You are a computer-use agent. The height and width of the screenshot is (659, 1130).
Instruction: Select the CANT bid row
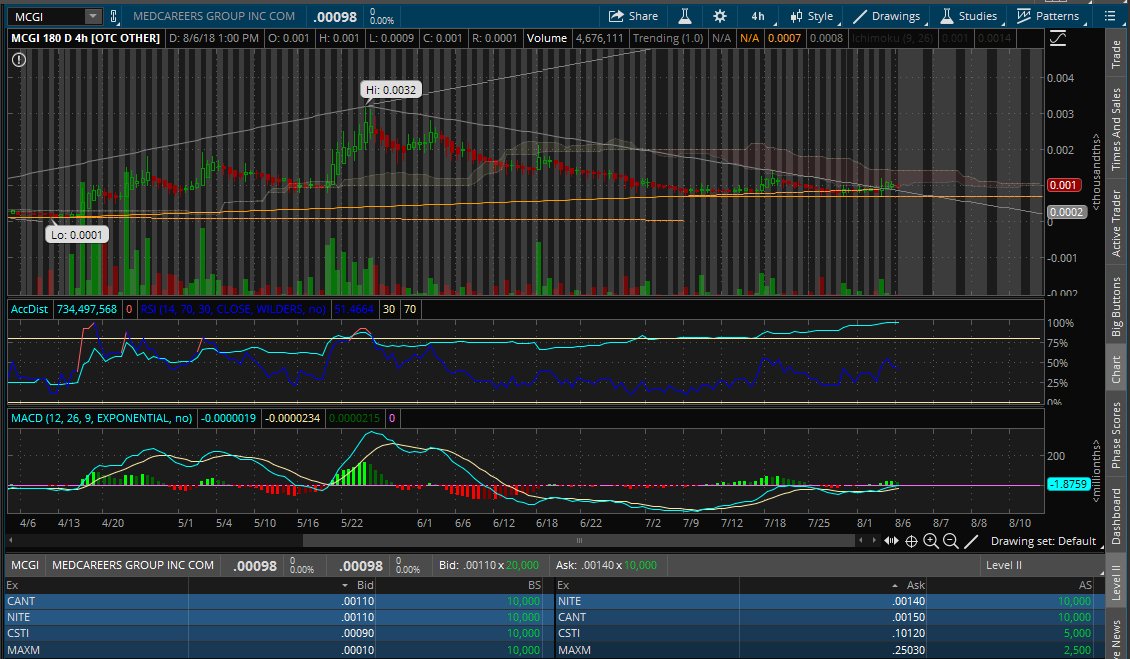pos(275,601)
